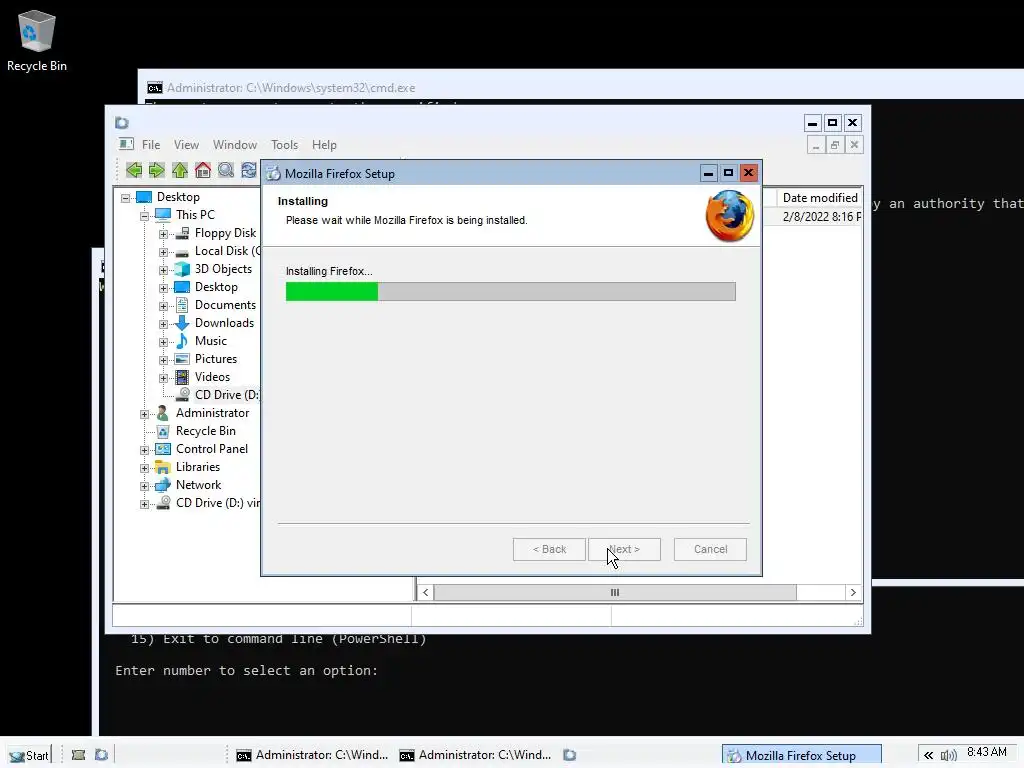Close the inner child window in file manager
1024x768 pixels.
[854, 145]
